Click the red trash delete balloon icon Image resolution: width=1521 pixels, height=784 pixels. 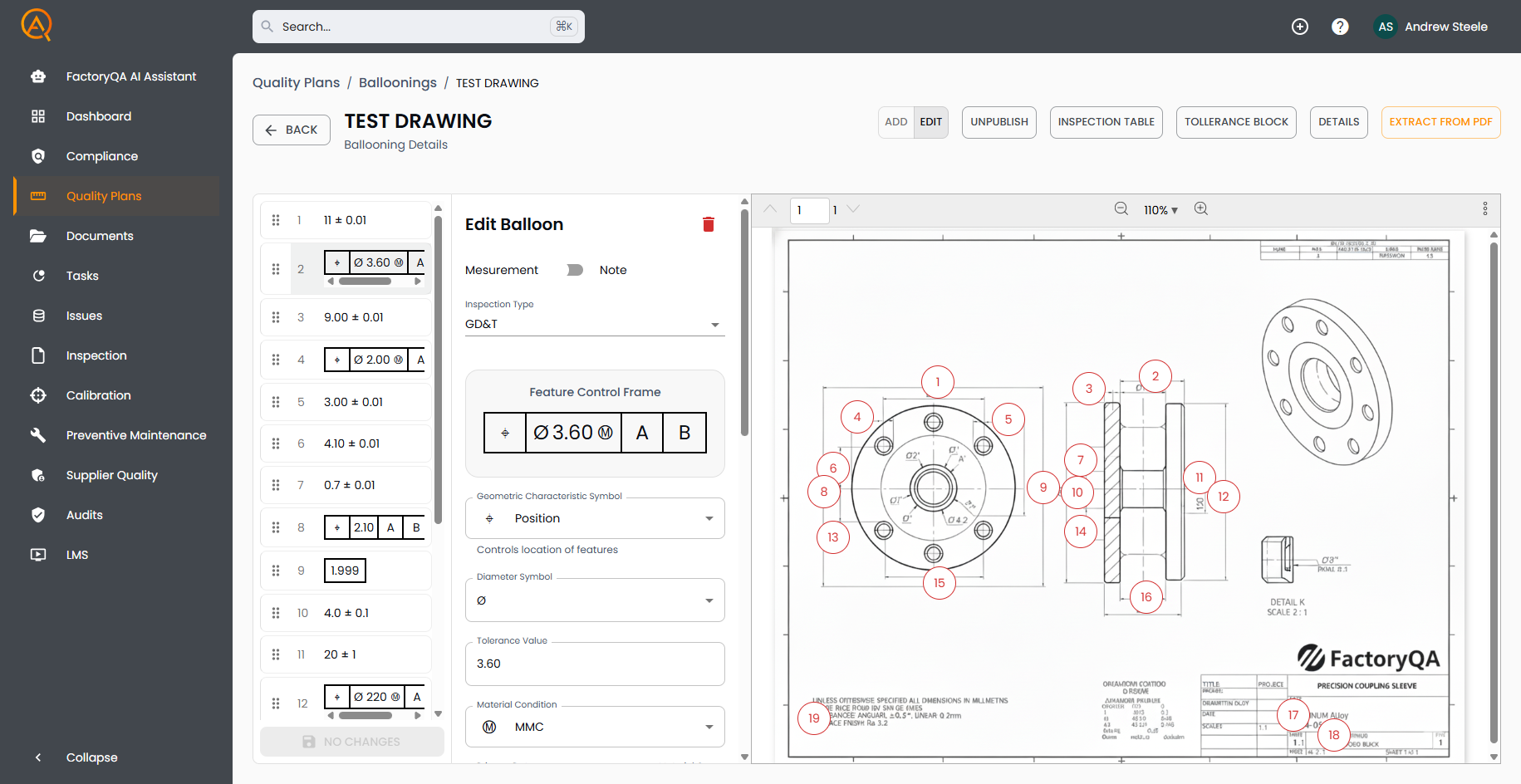coord(709,224)
